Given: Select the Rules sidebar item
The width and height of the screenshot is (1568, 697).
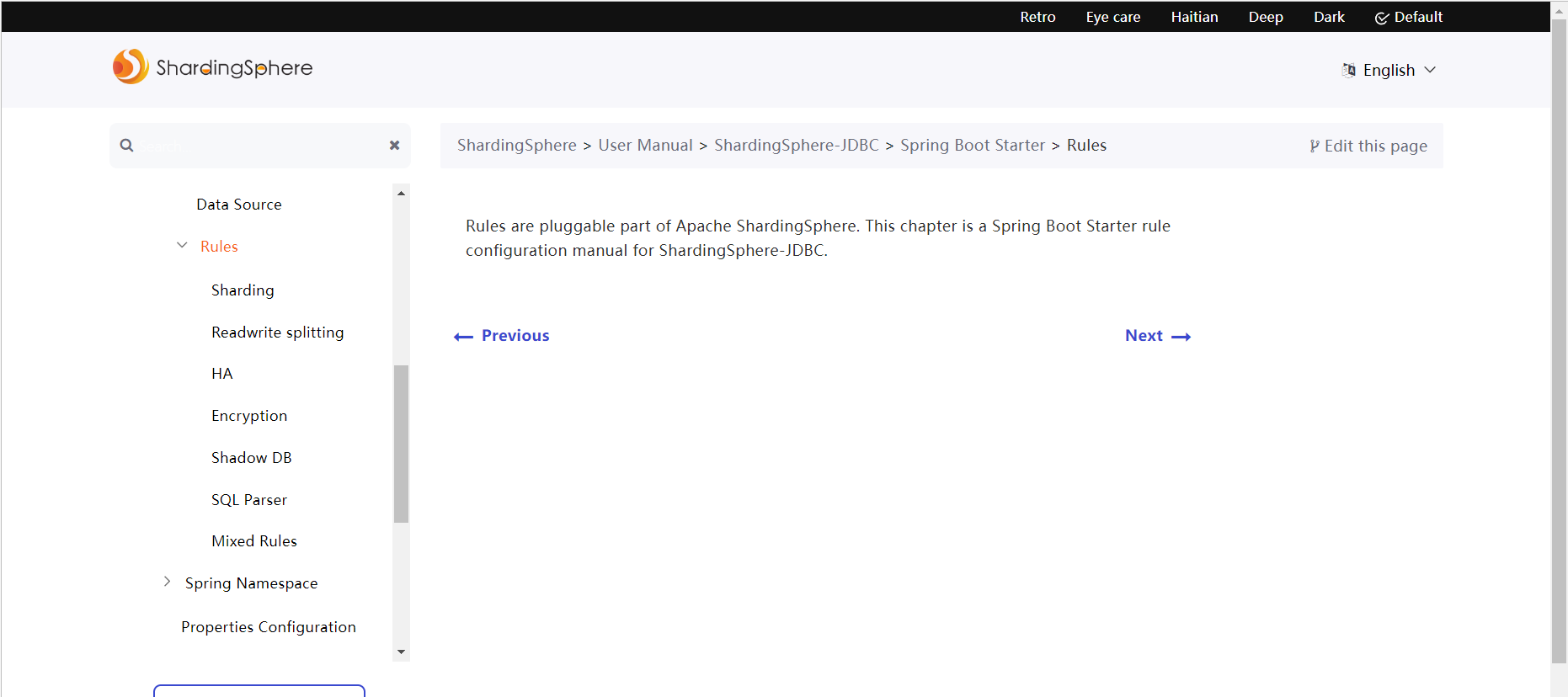Looking at the screenshot, I should [x=219, y=247].
